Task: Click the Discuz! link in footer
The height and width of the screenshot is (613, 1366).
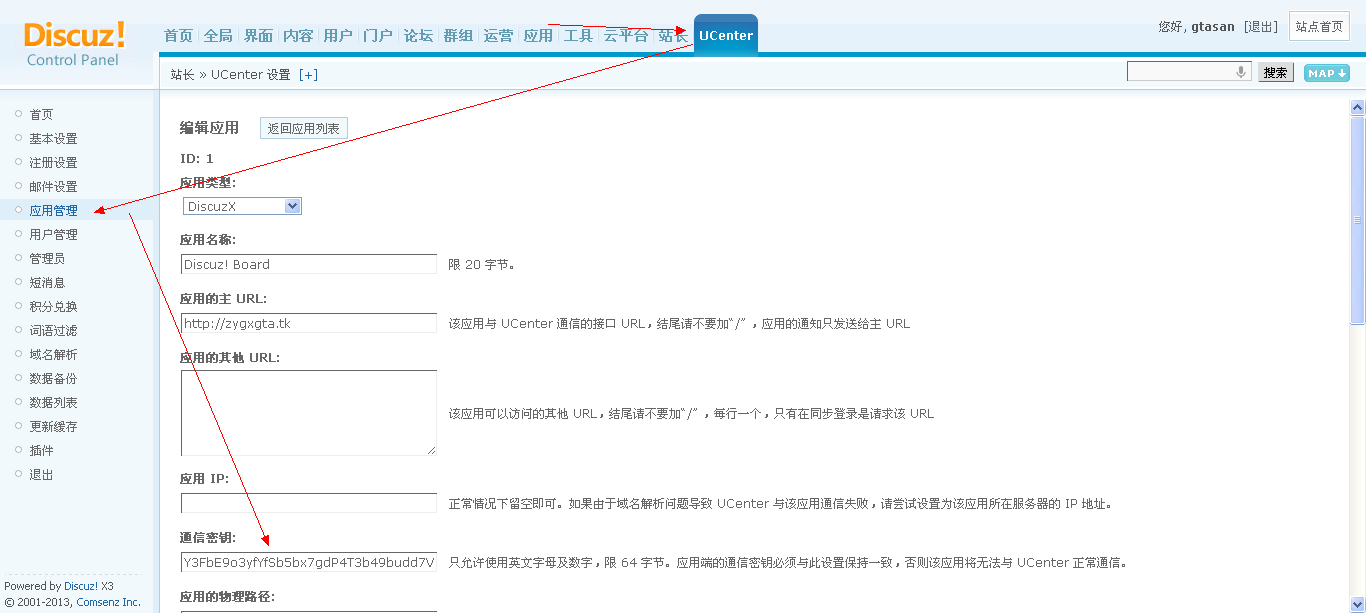Action: point(81,586)
